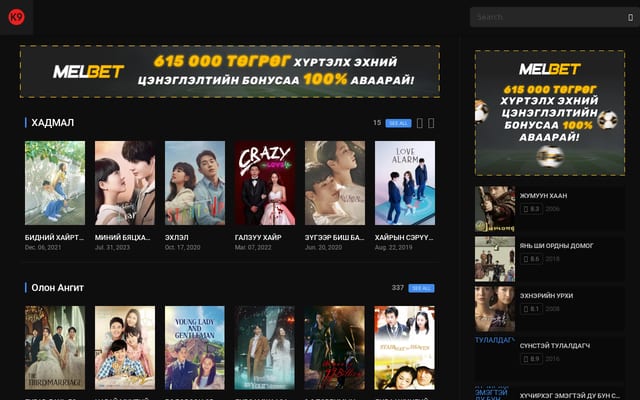Screen dimensions: 640x400
Task: Focus the Search input field
Action: (x=547, y=17)
